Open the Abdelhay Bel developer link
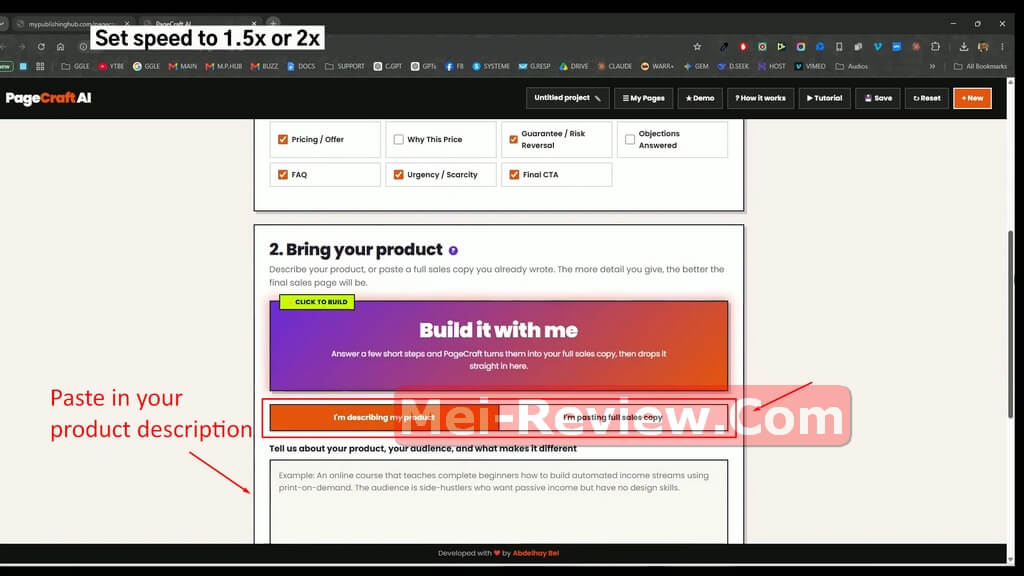Screen dimensions: 1024x576 pyautogui.click(x=536, y=553)
